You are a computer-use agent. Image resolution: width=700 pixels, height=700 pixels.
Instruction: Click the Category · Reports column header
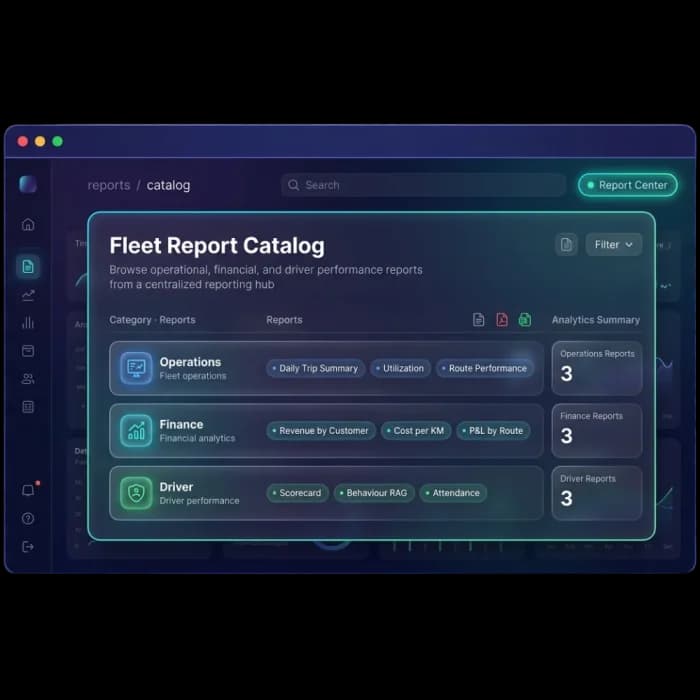[x=152, y=320]
